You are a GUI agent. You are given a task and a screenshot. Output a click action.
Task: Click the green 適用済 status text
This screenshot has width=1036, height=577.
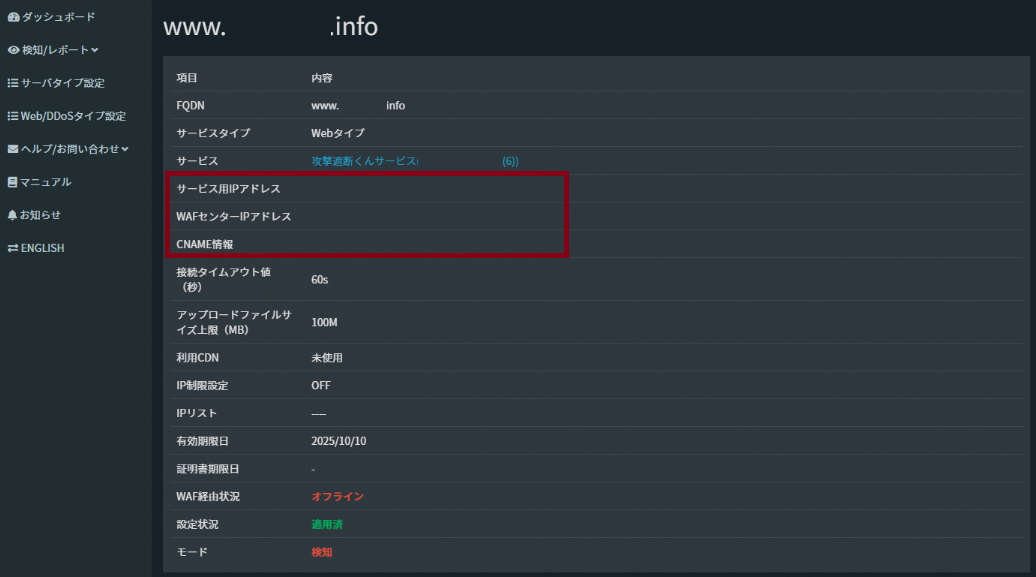[x=327, y=524]
